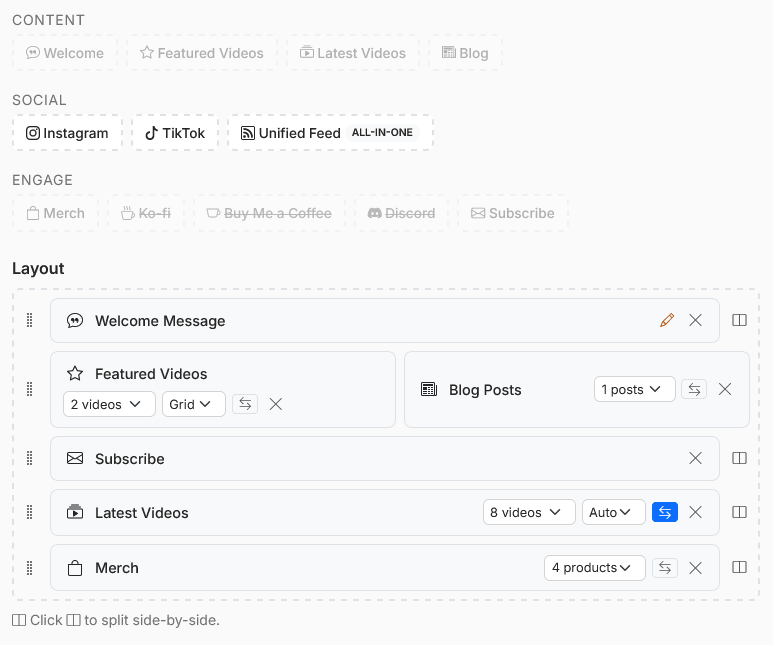The width and height of the screenshot is (773, 645).
Task: Click the Blog Posts block icon
Action: (429, 389)
